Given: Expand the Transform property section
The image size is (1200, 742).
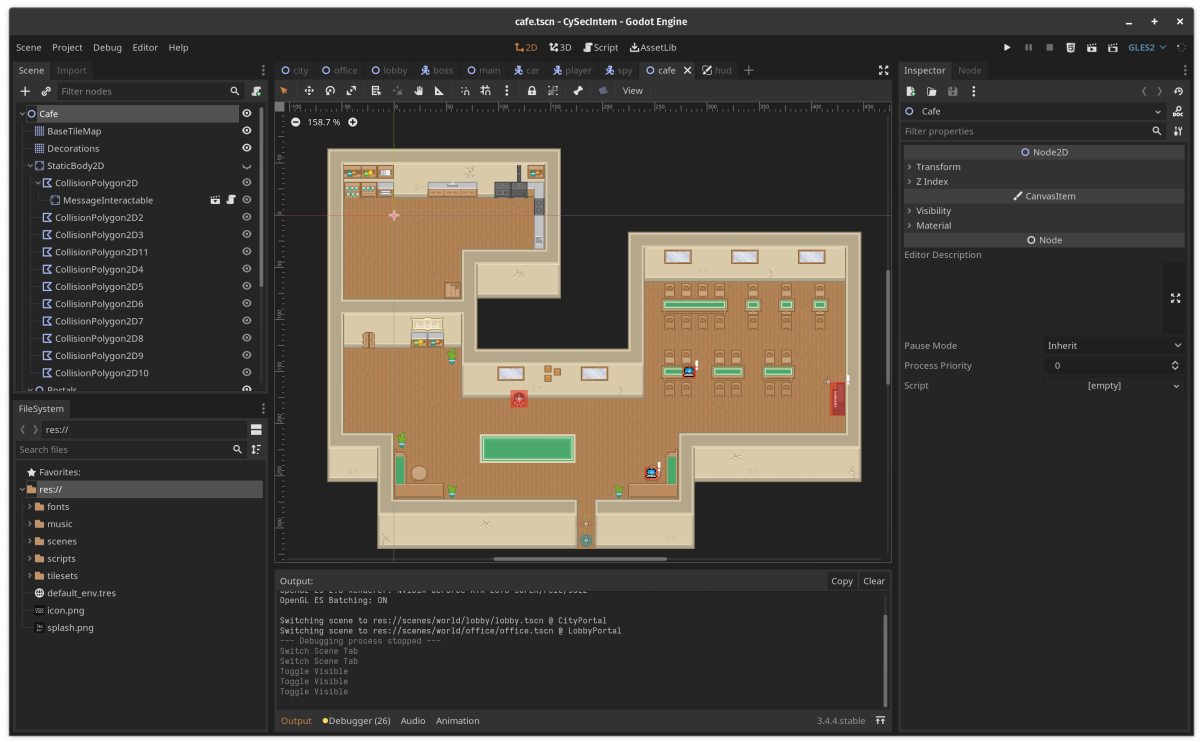Looking at the screenshot, I should 937,167.
